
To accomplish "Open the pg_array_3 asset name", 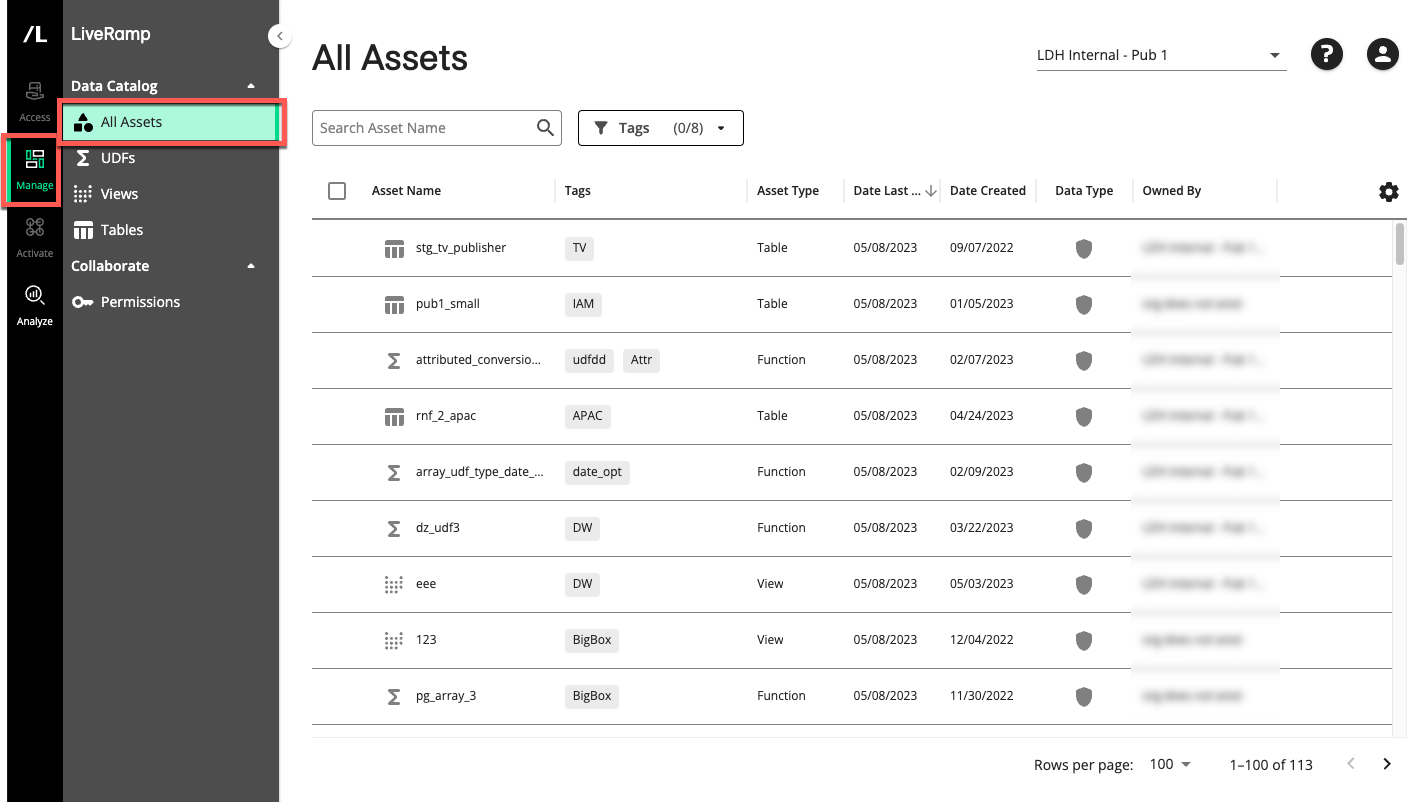I will (446, 696).
